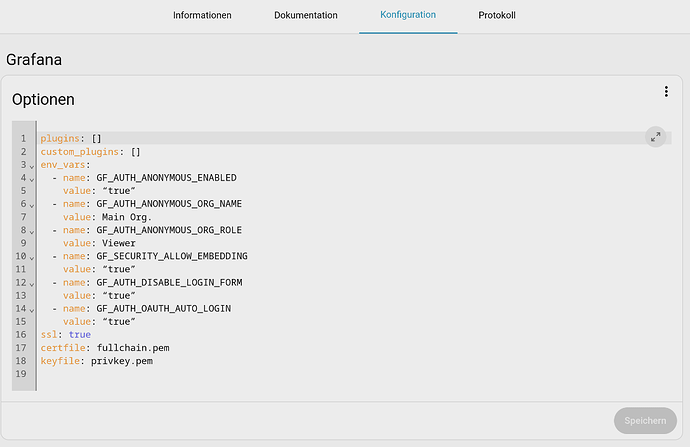Fold line 10 GF_SECURITY_ALLOW_EMBEDDING entry
690x447 pixels.
[32, 258]
